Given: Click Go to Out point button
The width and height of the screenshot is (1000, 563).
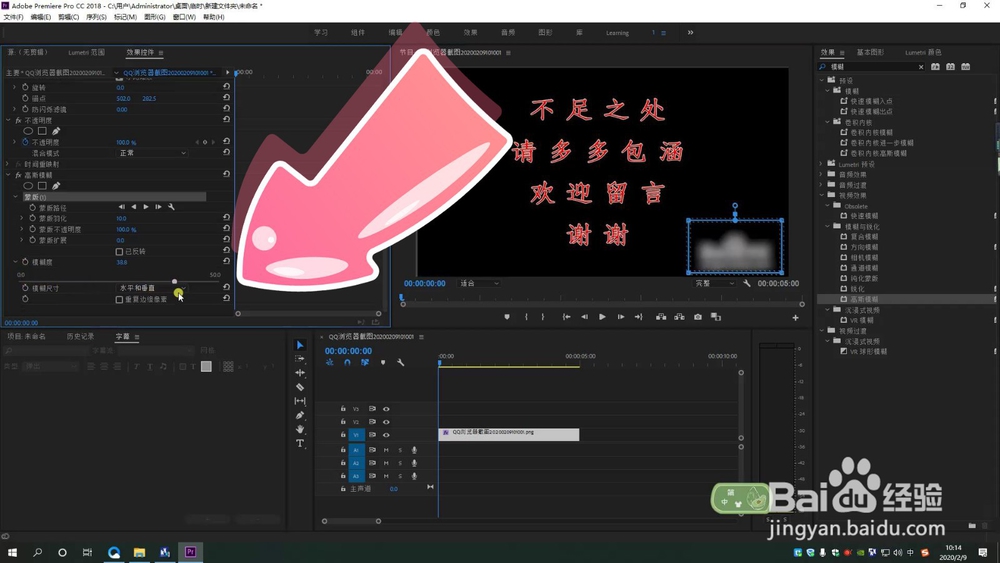Looking at the screenshot, I should [638, 317].
